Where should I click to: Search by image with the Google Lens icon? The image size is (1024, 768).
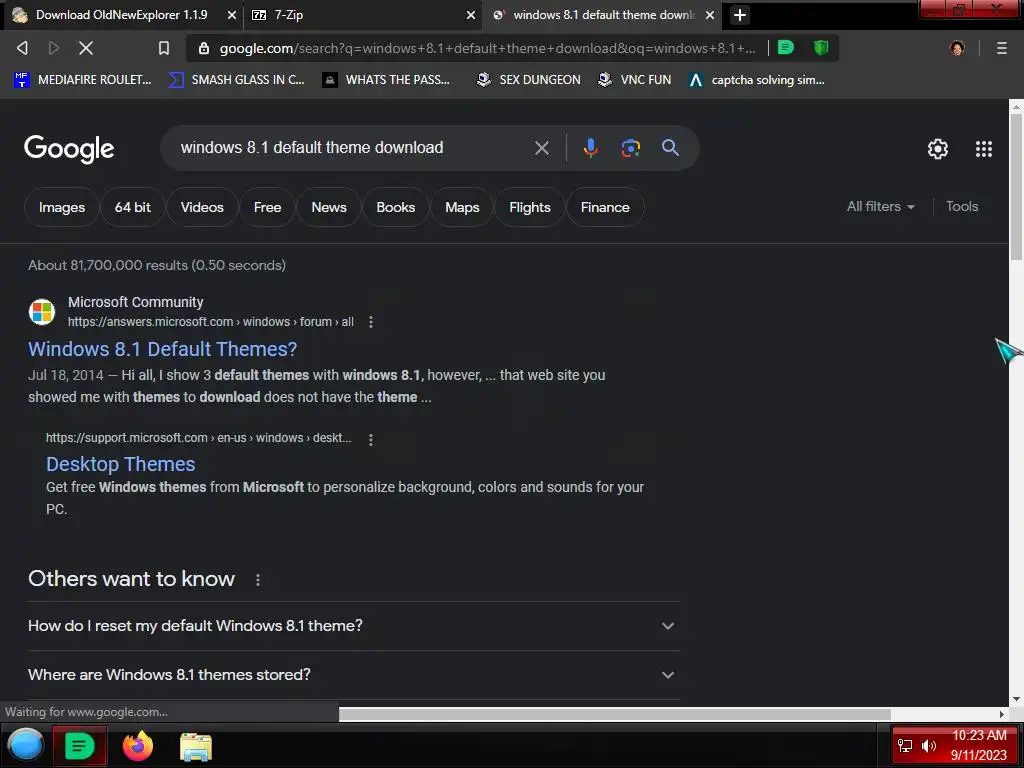630,148
